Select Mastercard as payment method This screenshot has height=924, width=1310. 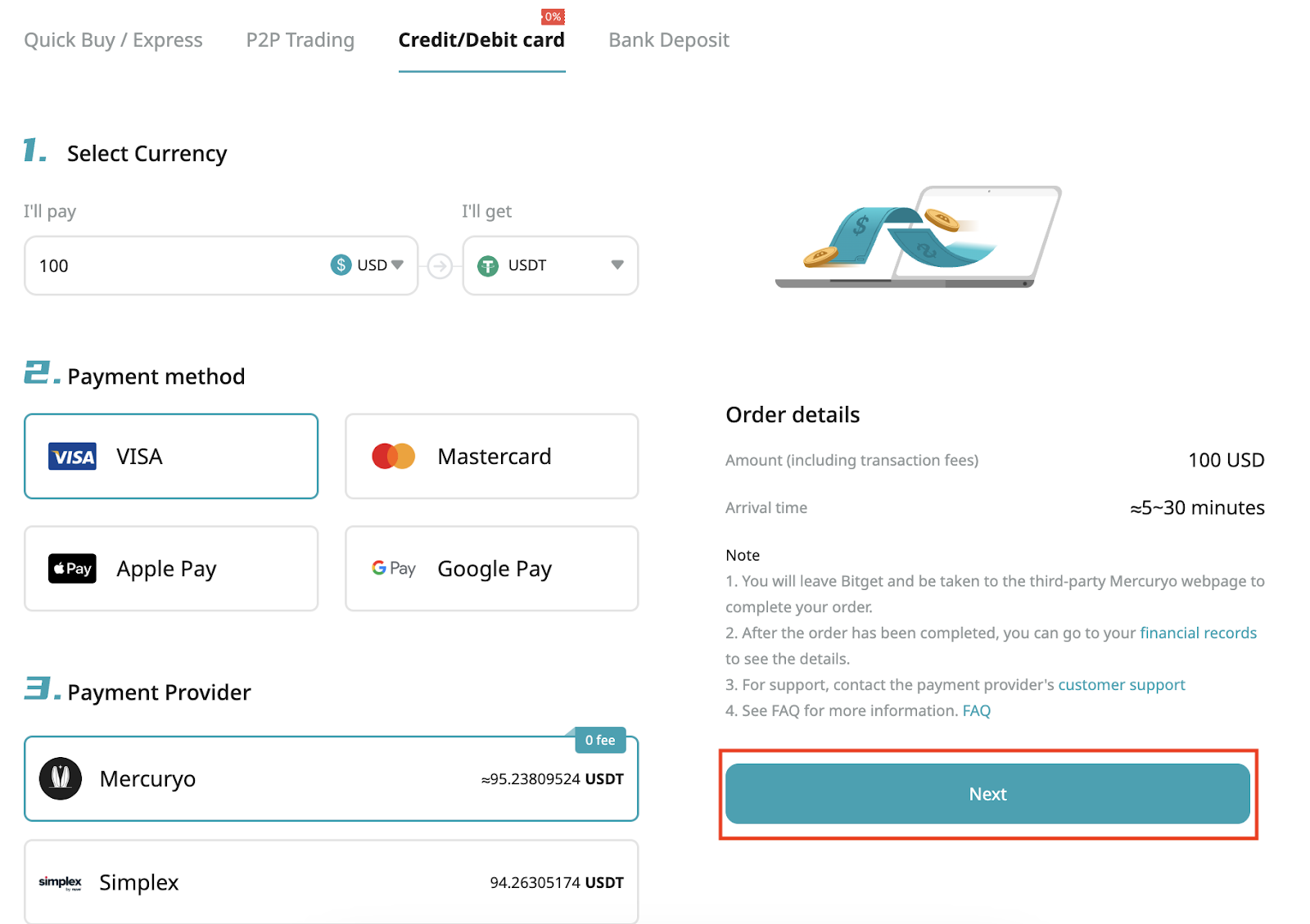[x=491, y=456]
